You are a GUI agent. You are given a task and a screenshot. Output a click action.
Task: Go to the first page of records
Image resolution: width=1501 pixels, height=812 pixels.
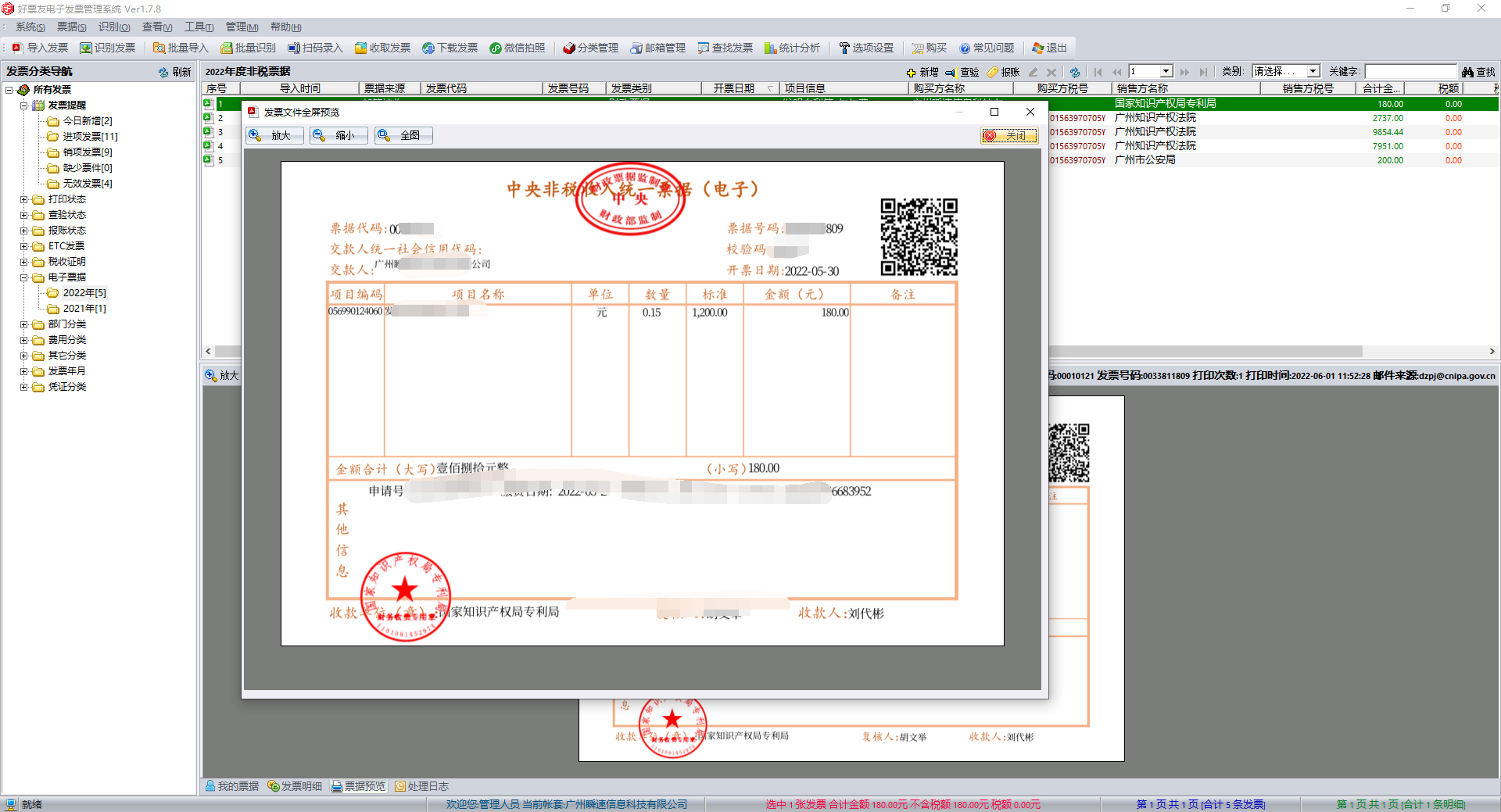pos(1098,71)
